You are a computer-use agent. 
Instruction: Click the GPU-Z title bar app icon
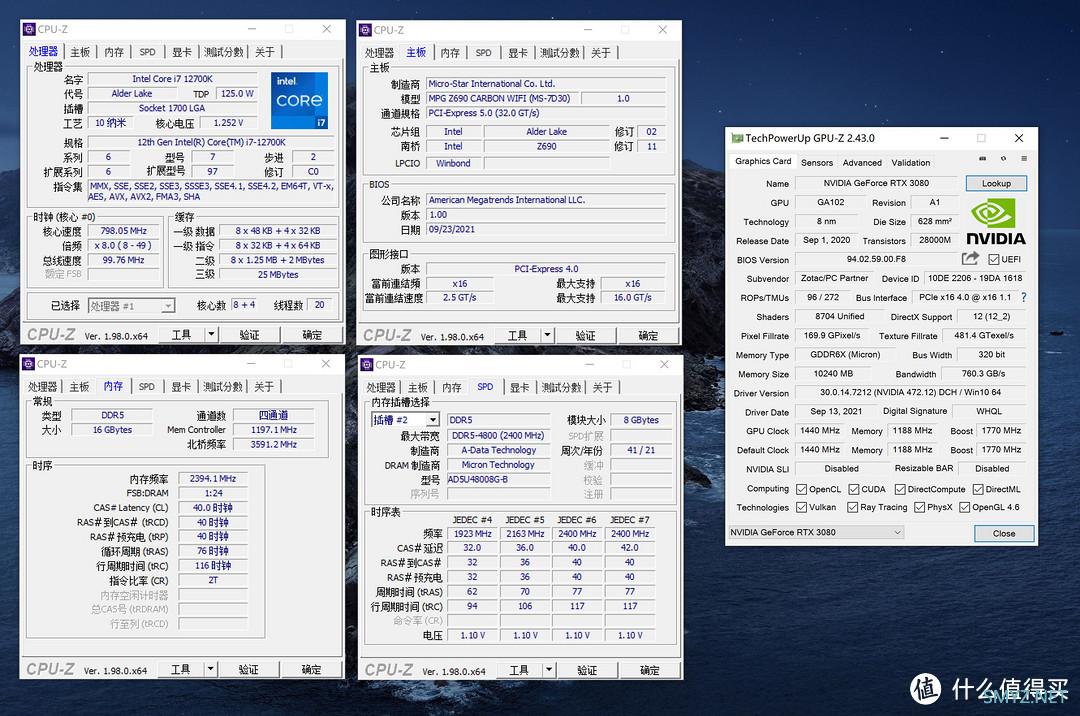(x=737, y=138)
